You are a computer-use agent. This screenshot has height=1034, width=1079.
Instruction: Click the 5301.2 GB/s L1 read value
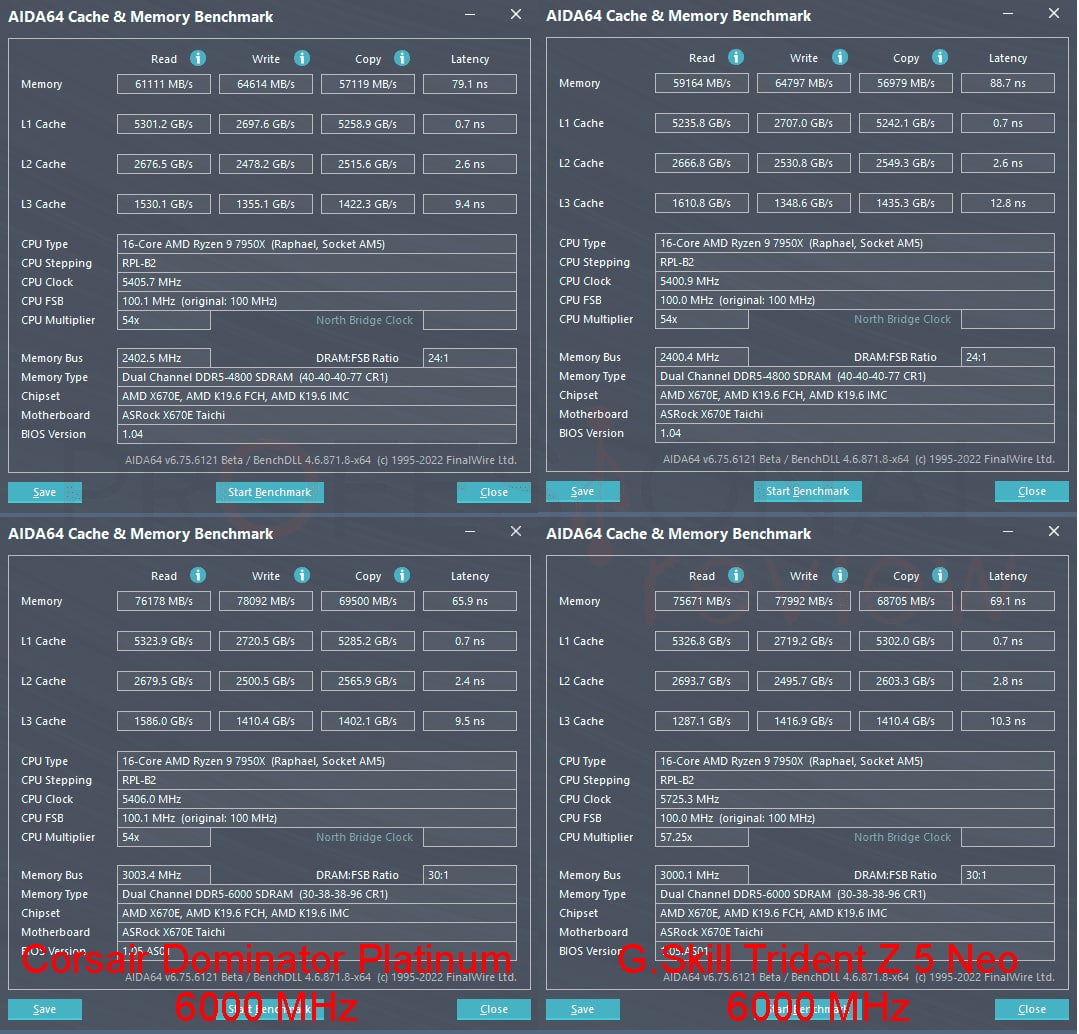click(x=164, y=124)
